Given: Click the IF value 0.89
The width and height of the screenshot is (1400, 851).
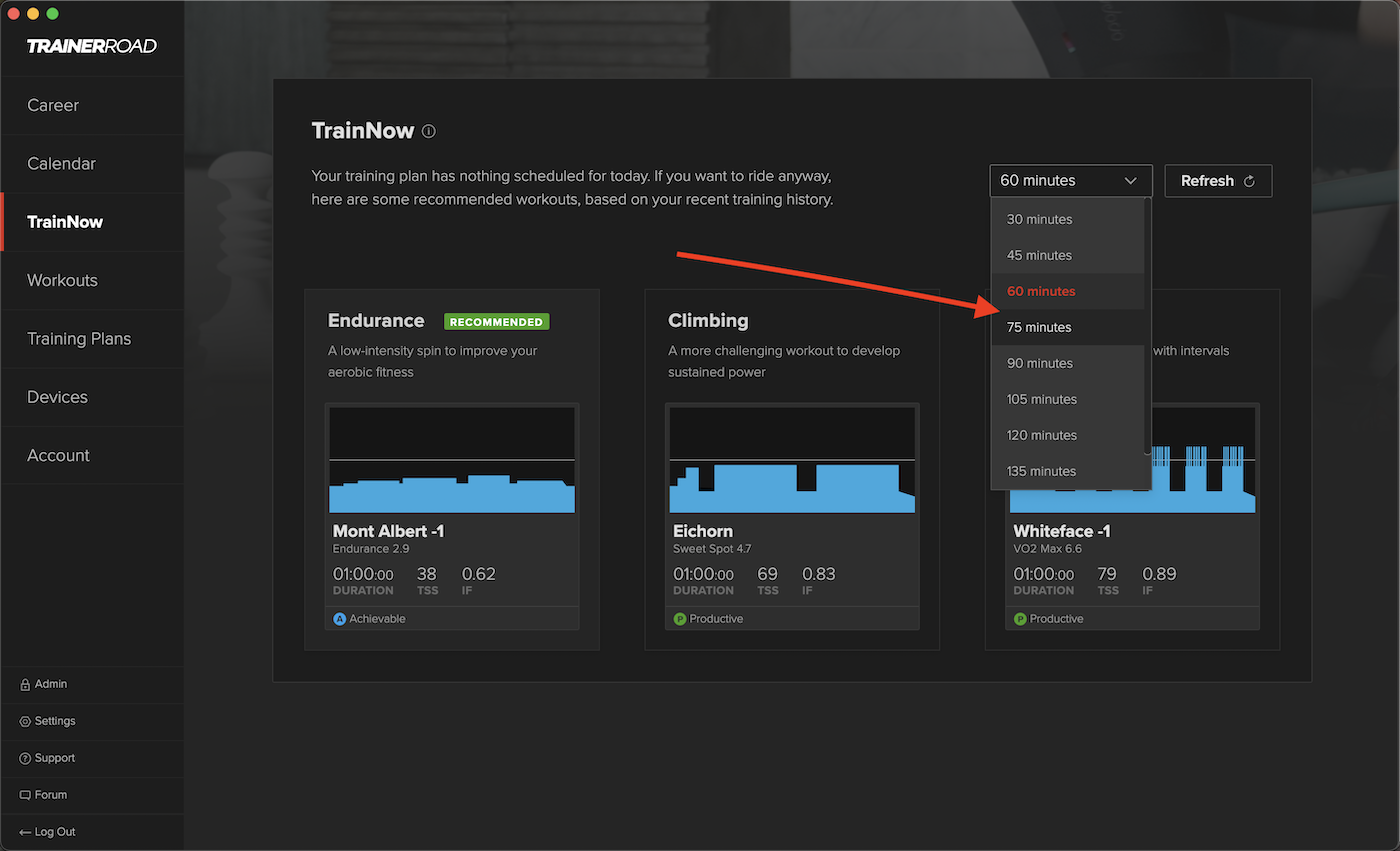Looking at the screenshot, I should coord(1159,574).
